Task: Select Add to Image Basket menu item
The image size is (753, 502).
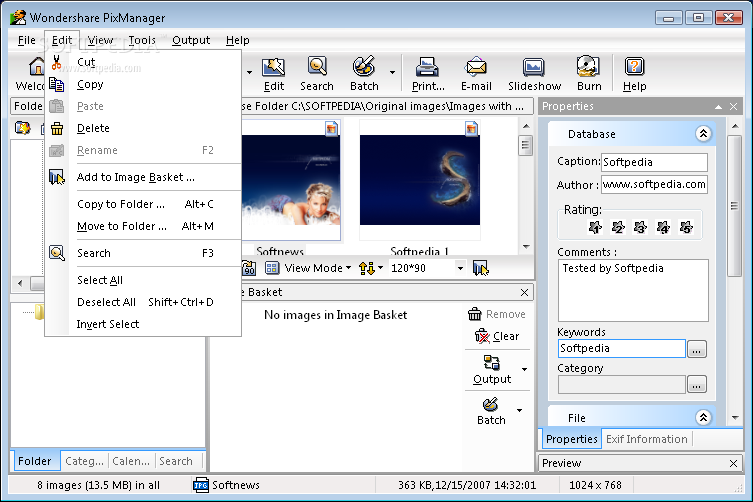Action: point(143,177)
